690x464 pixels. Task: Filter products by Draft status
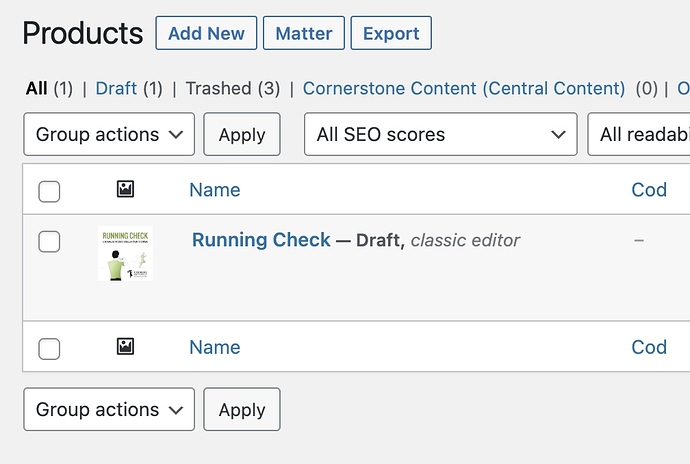click(x=116, y=88)
